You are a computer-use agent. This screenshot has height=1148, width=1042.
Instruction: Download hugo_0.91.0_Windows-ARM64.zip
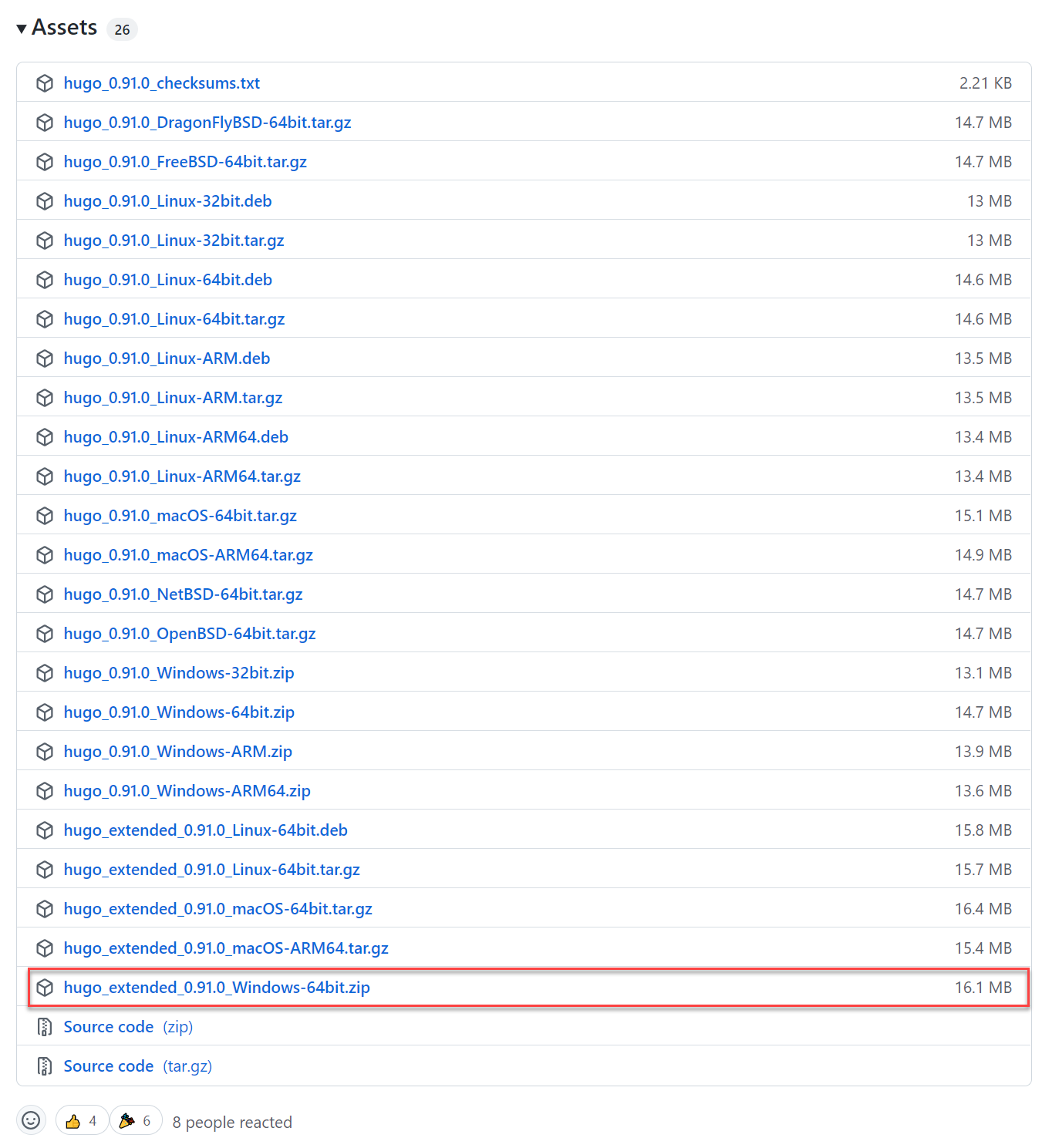(x=187, y=790)
